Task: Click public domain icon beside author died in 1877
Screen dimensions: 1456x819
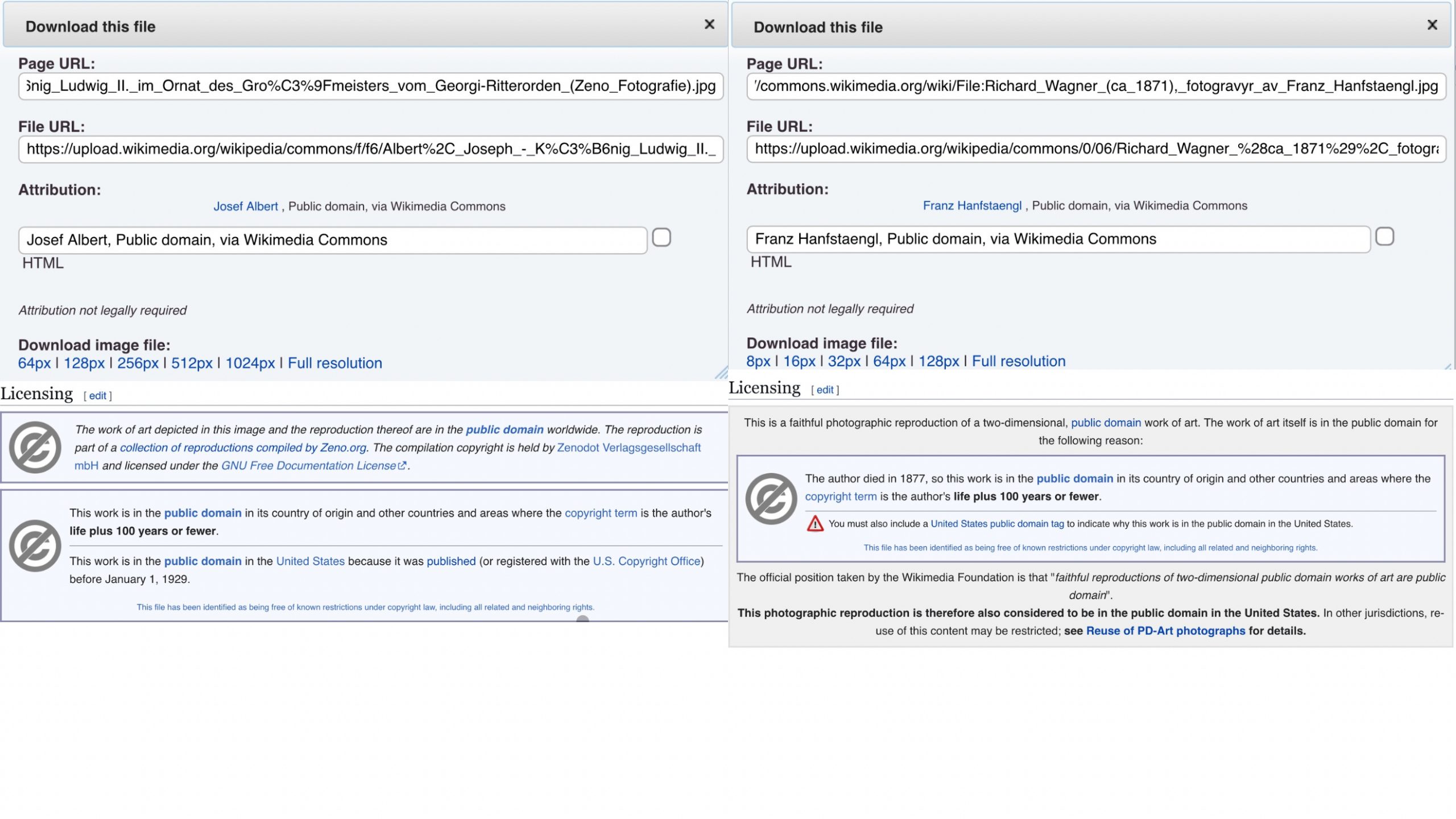Action: click(x=771, y=499)
